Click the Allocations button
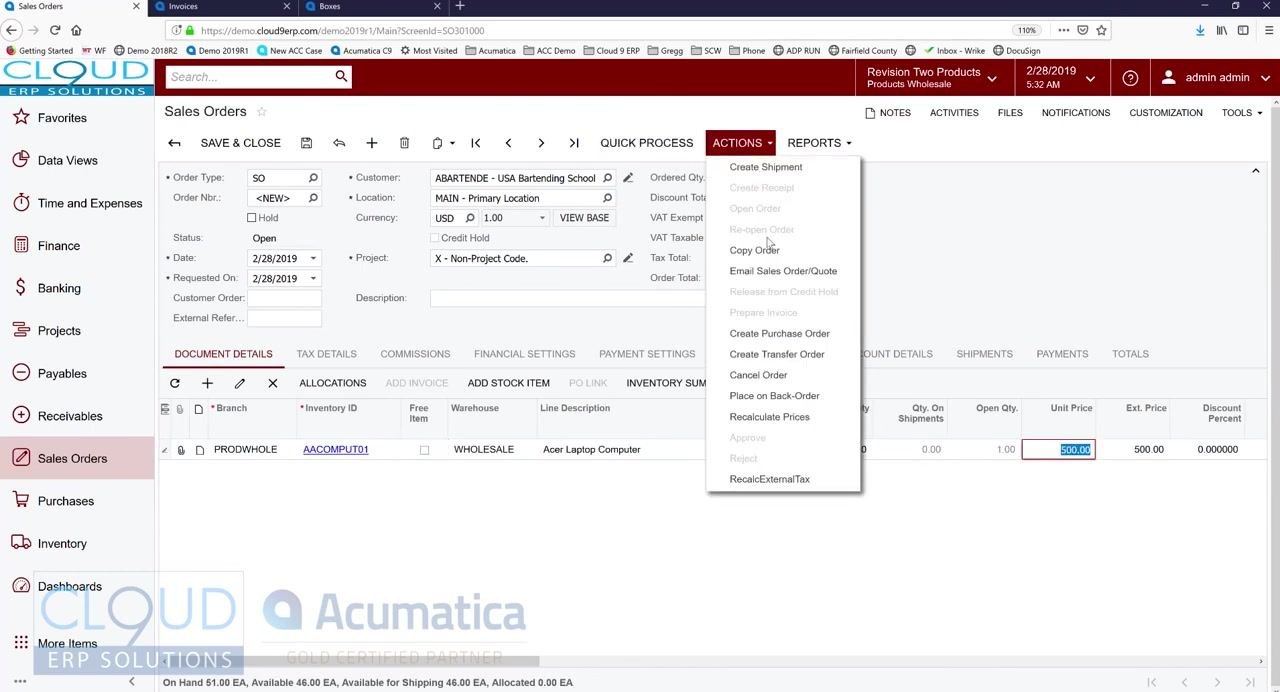This screenshot has width=1280, height=692. (333, 383)
